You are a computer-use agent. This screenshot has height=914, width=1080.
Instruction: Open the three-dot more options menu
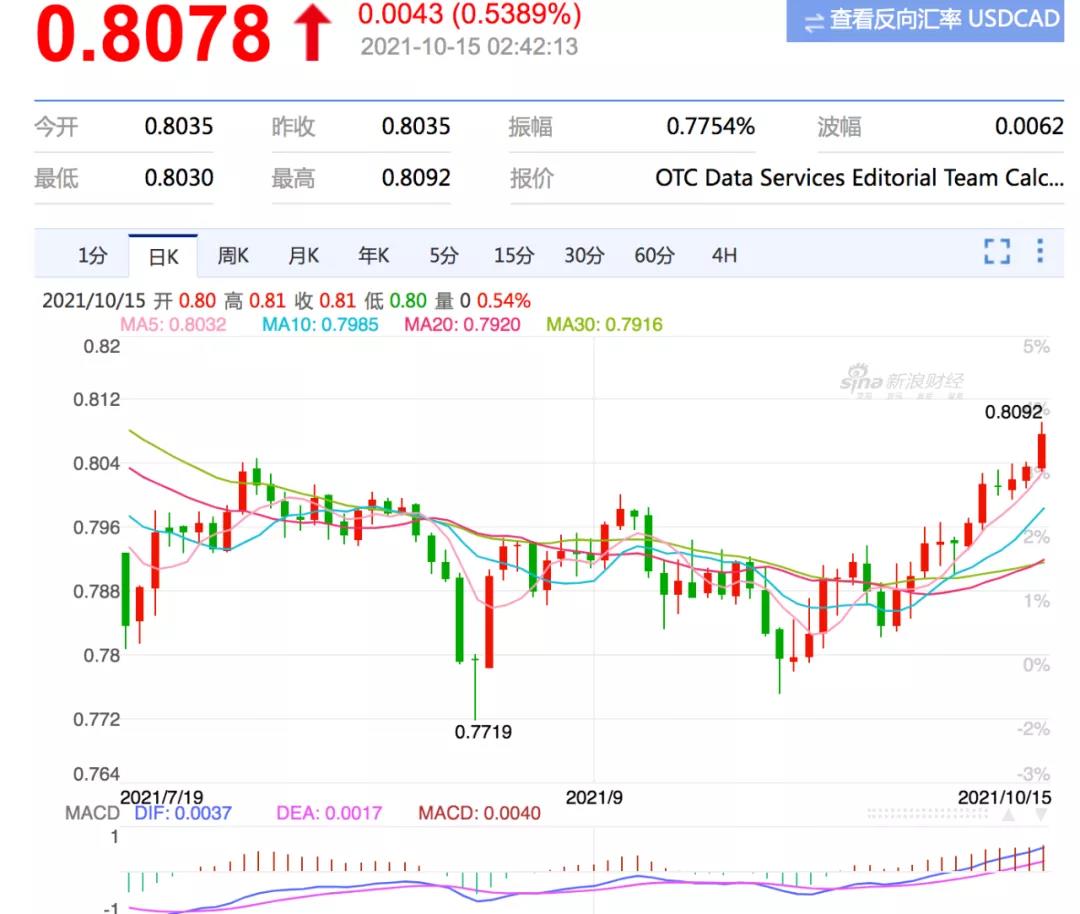(x=1040, y=251)
